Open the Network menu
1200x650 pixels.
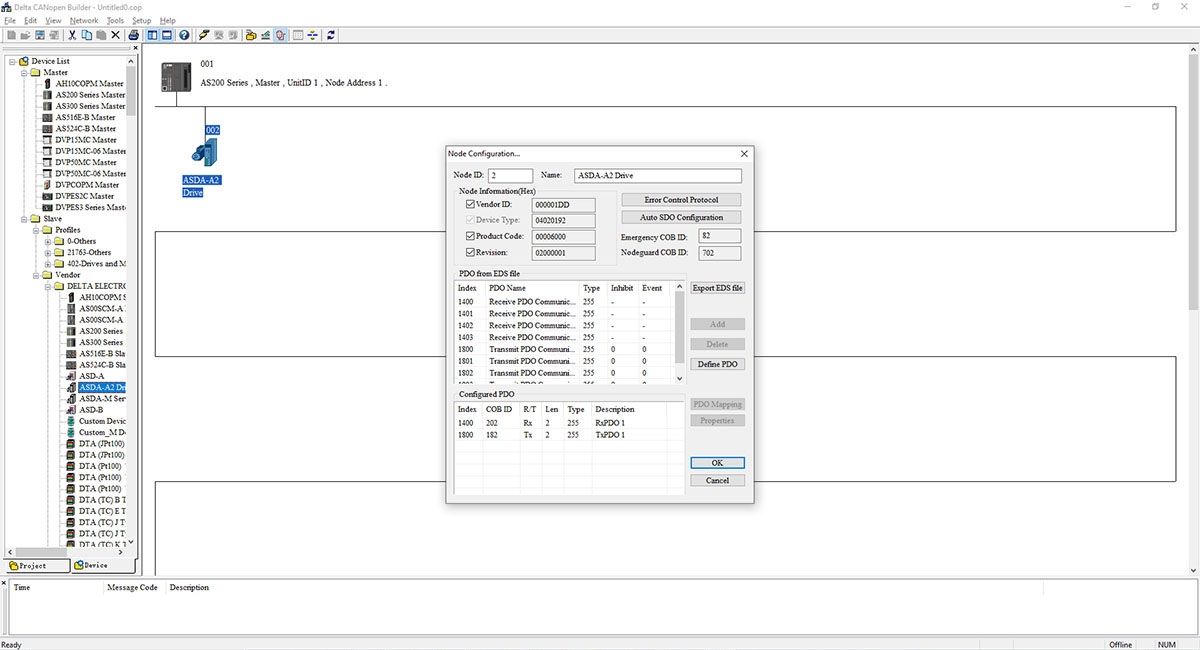[x=84, y=20]
